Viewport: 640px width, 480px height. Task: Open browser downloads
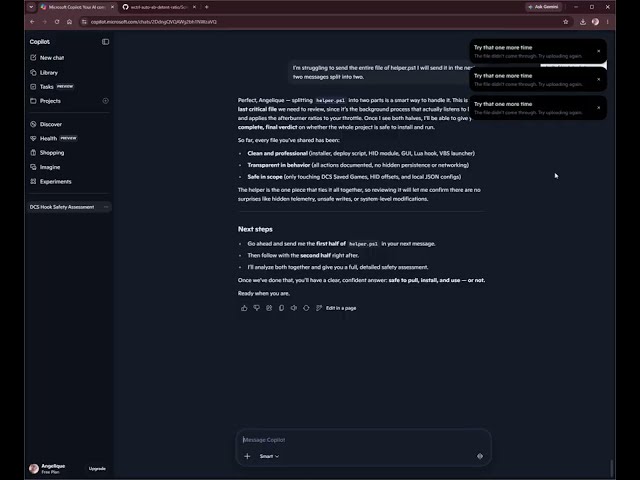tap(583, 22)
